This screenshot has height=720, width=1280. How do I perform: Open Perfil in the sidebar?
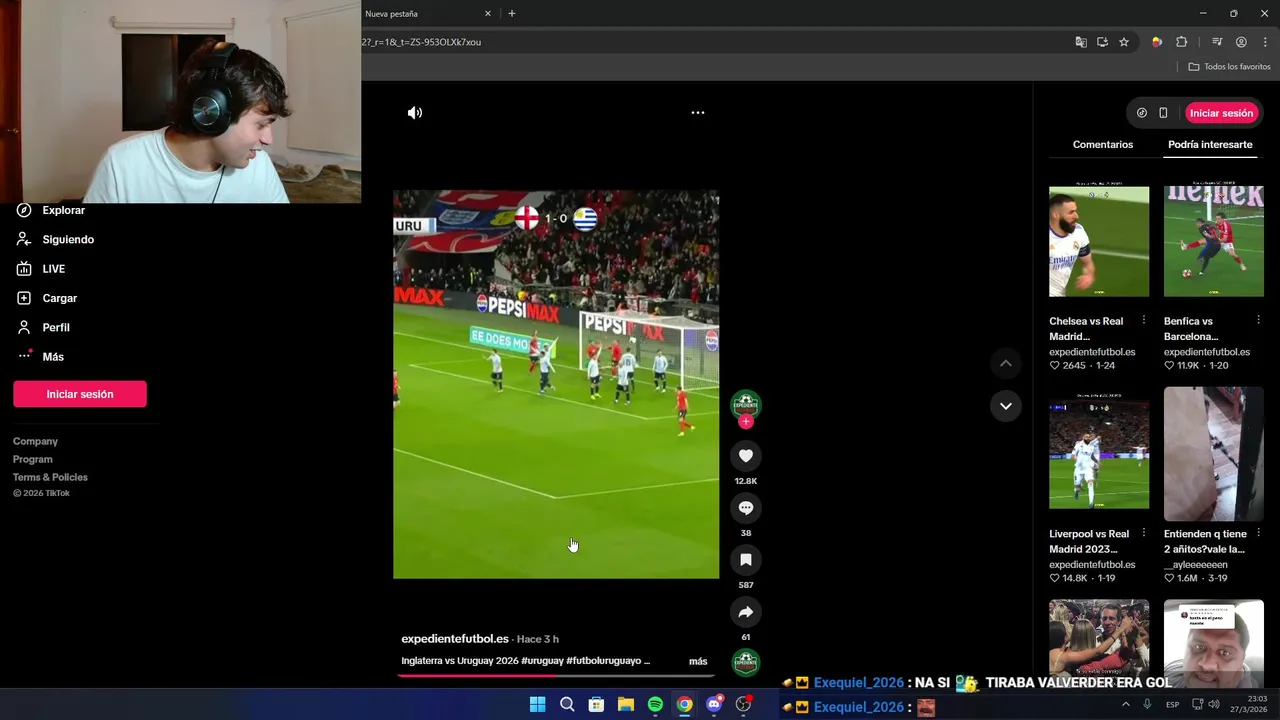point(43,327)
